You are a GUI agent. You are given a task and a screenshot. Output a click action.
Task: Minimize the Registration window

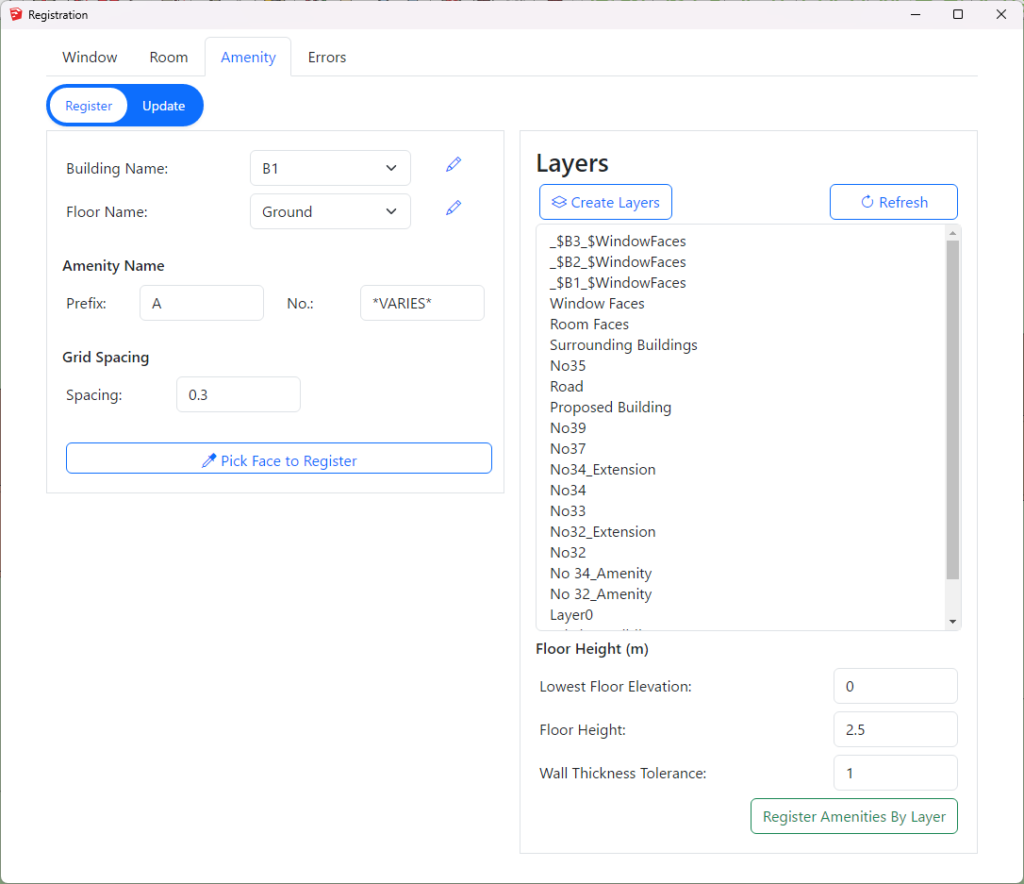[914, 15]
